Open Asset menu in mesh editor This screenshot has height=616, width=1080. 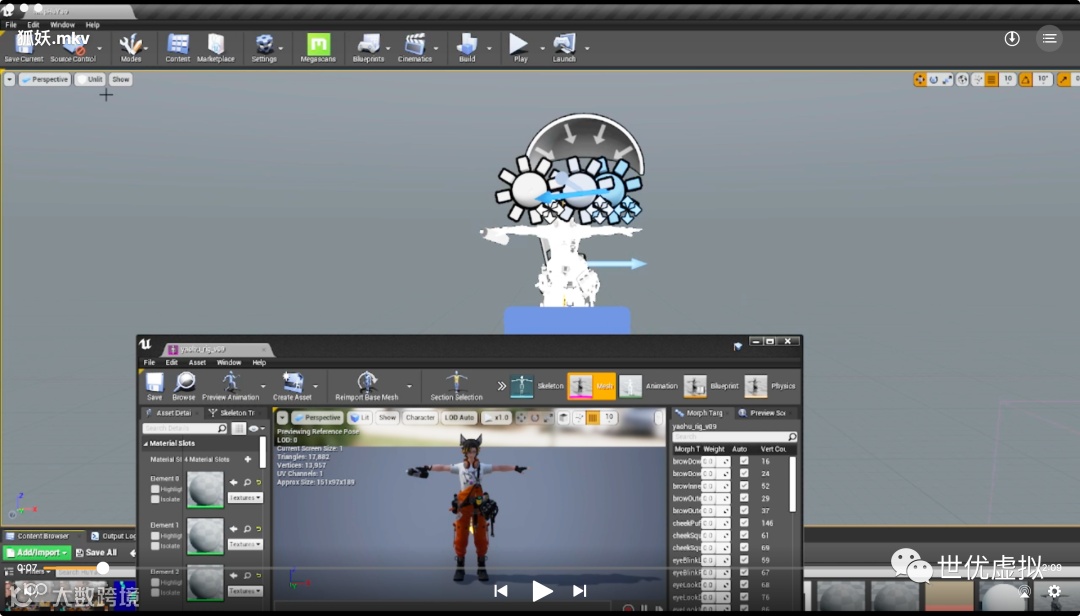pyautogui.click(x=197, y=362)
